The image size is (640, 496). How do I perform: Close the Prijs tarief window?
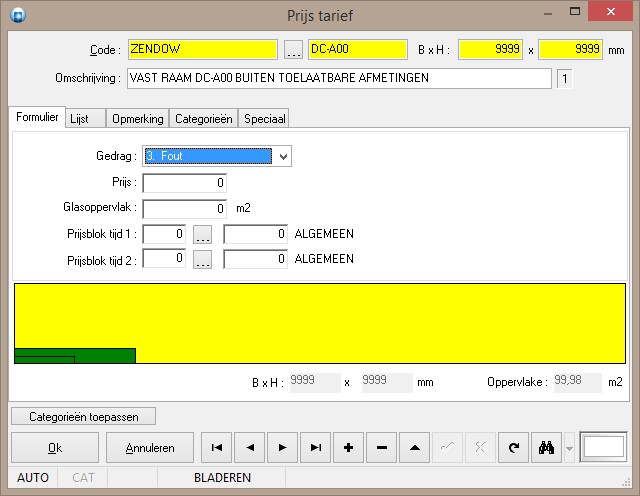coord(610,11)
